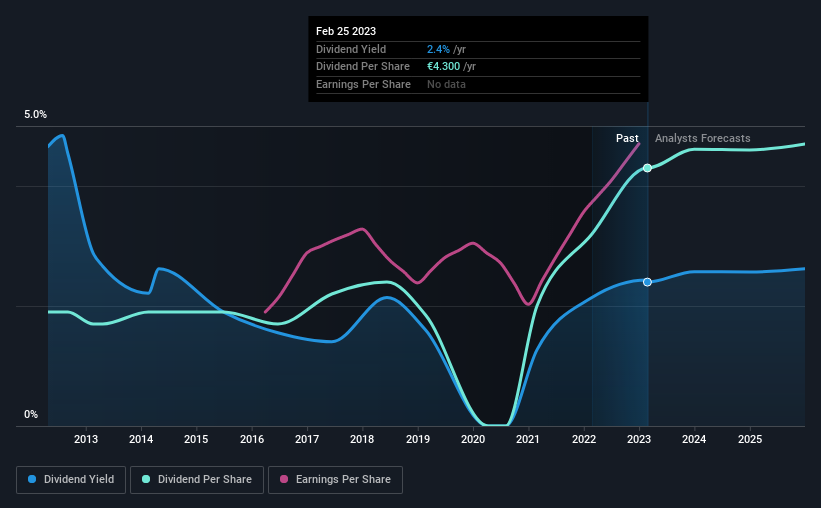
Task: Click the 2021 x-axis label
Action: pos(528,439)
